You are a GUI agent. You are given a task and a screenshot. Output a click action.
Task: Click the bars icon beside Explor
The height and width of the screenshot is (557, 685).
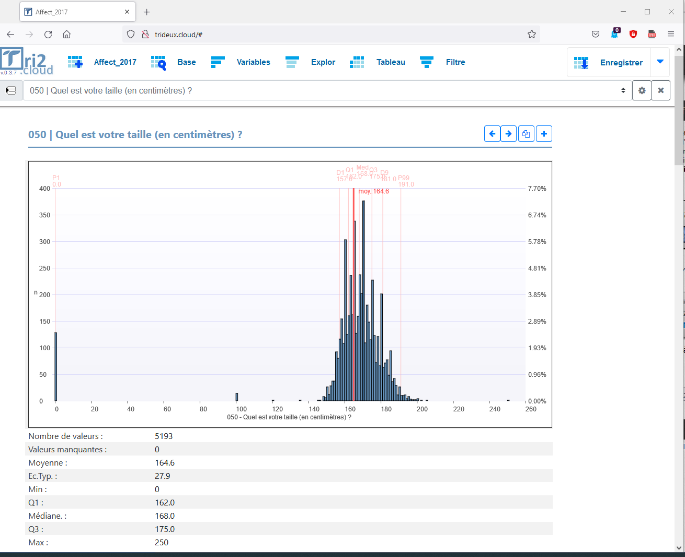[292, 62]
